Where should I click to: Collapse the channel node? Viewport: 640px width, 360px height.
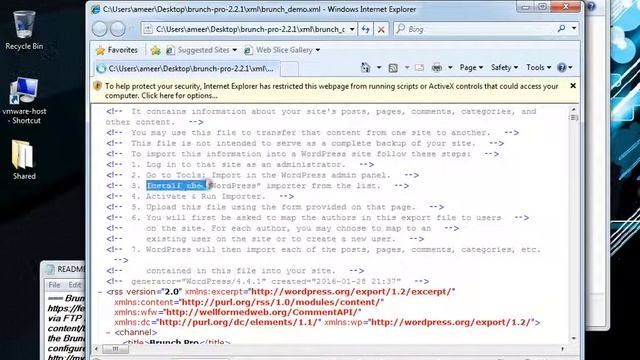(x=108, y=333)
